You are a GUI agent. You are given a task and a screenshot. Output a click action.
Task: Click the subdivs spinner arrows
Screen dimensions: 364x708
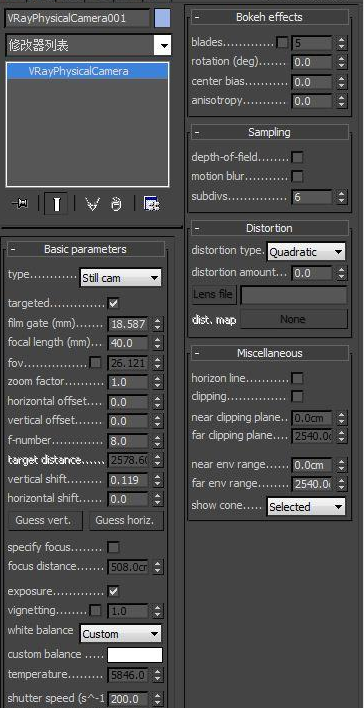click(x=341, y=197)
